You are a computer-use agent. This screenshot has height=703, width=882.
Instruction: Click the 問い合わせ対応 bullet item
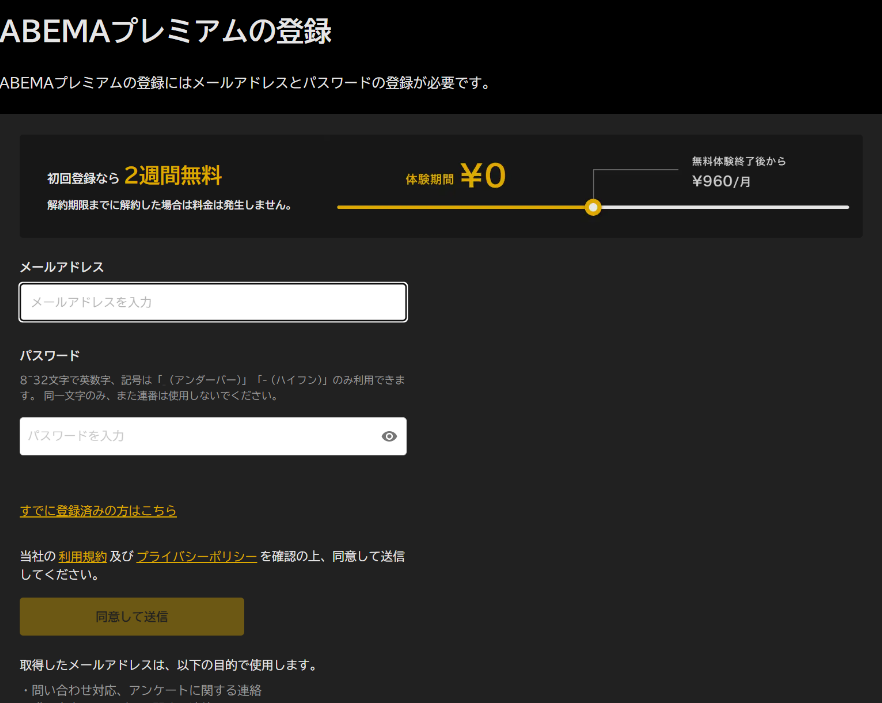pyautogui.click(x=140, y=690)
